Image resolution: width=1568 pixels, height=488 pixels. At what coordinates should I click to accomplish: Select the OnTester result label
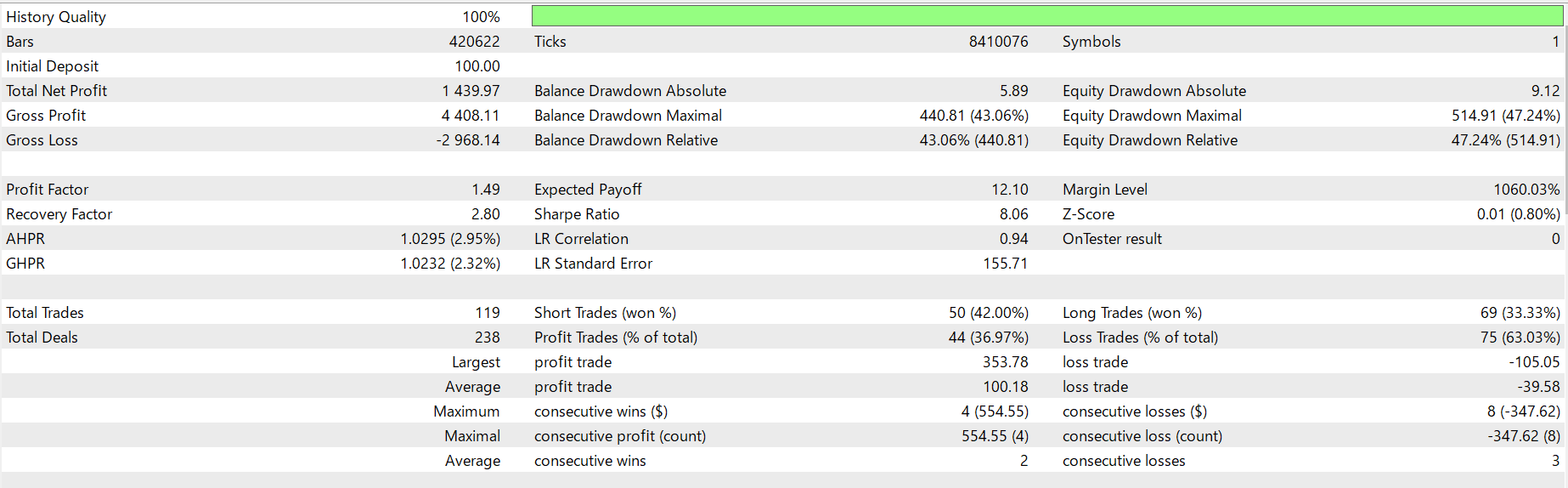pyautogui.click(x=1112, y=239)
